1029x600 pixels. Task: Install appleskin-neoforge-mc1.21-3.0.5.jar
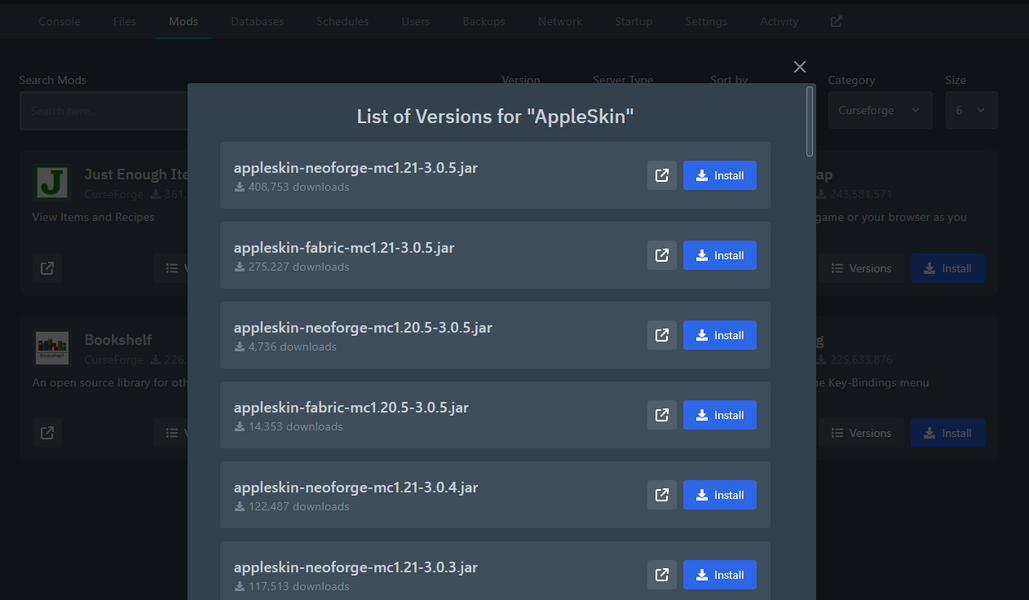click(719, 175)
